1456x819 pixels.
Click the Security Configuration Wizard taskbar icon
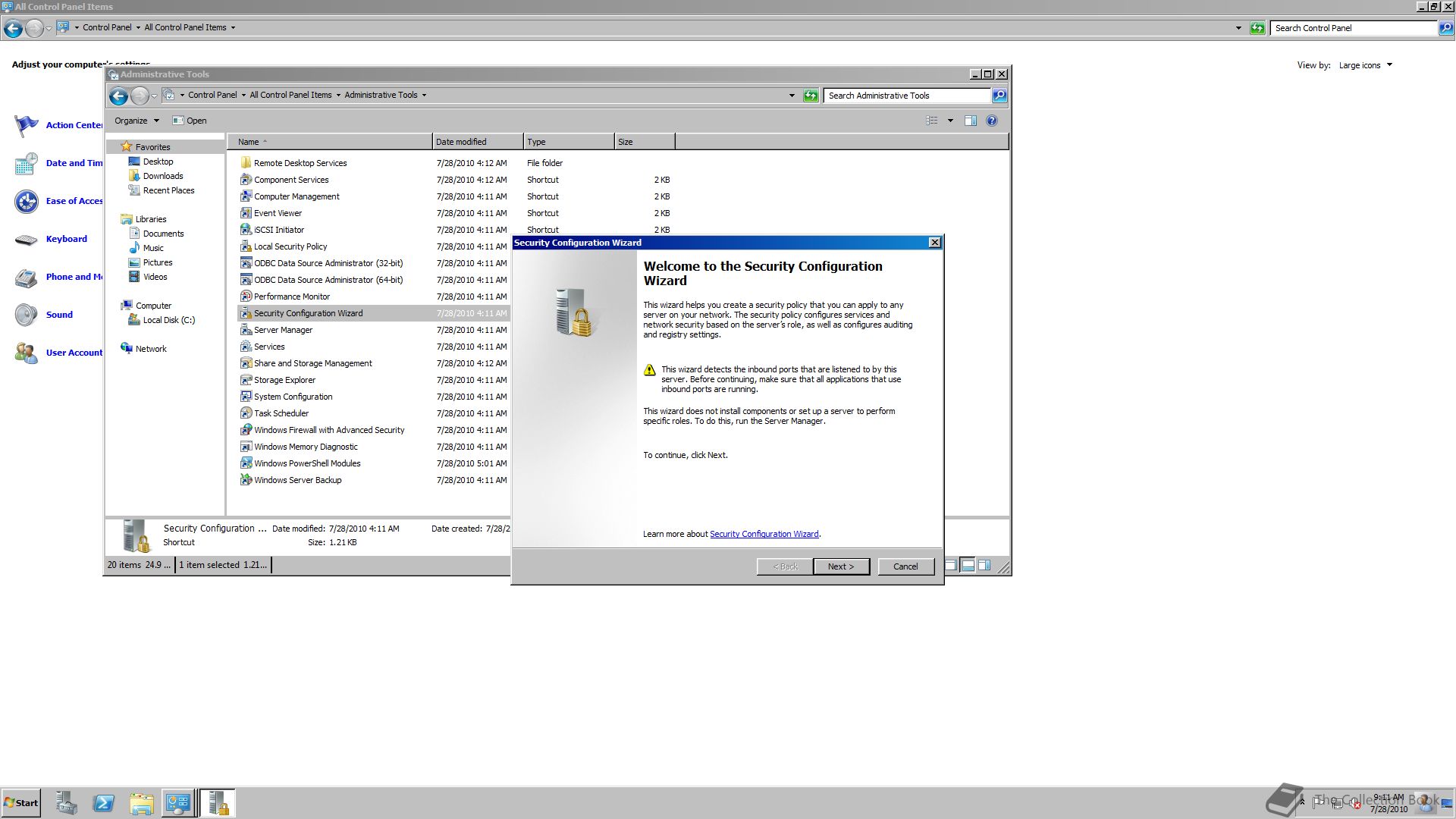tap(218, 803)
